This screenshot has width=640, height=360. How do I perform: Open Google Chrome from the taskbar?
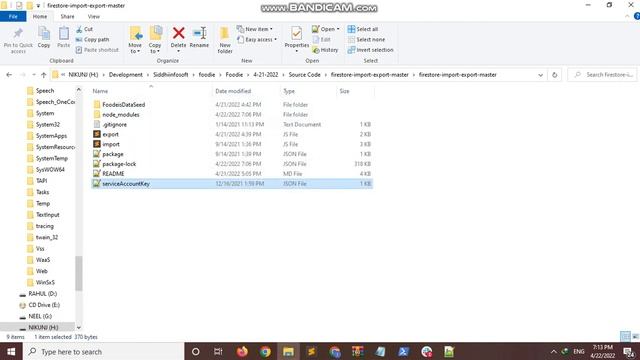(x=265, y=351)
